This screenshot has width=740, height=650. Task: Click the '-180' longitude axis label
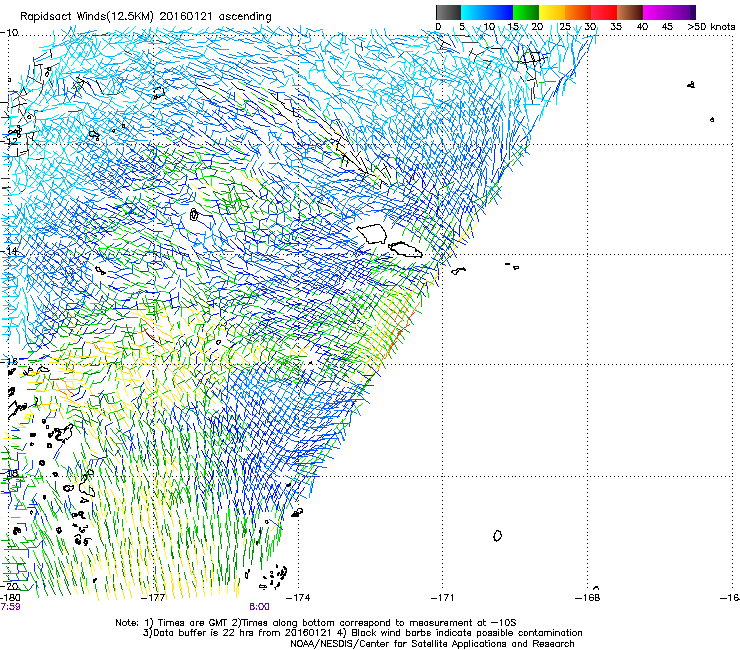pos(10,598)
